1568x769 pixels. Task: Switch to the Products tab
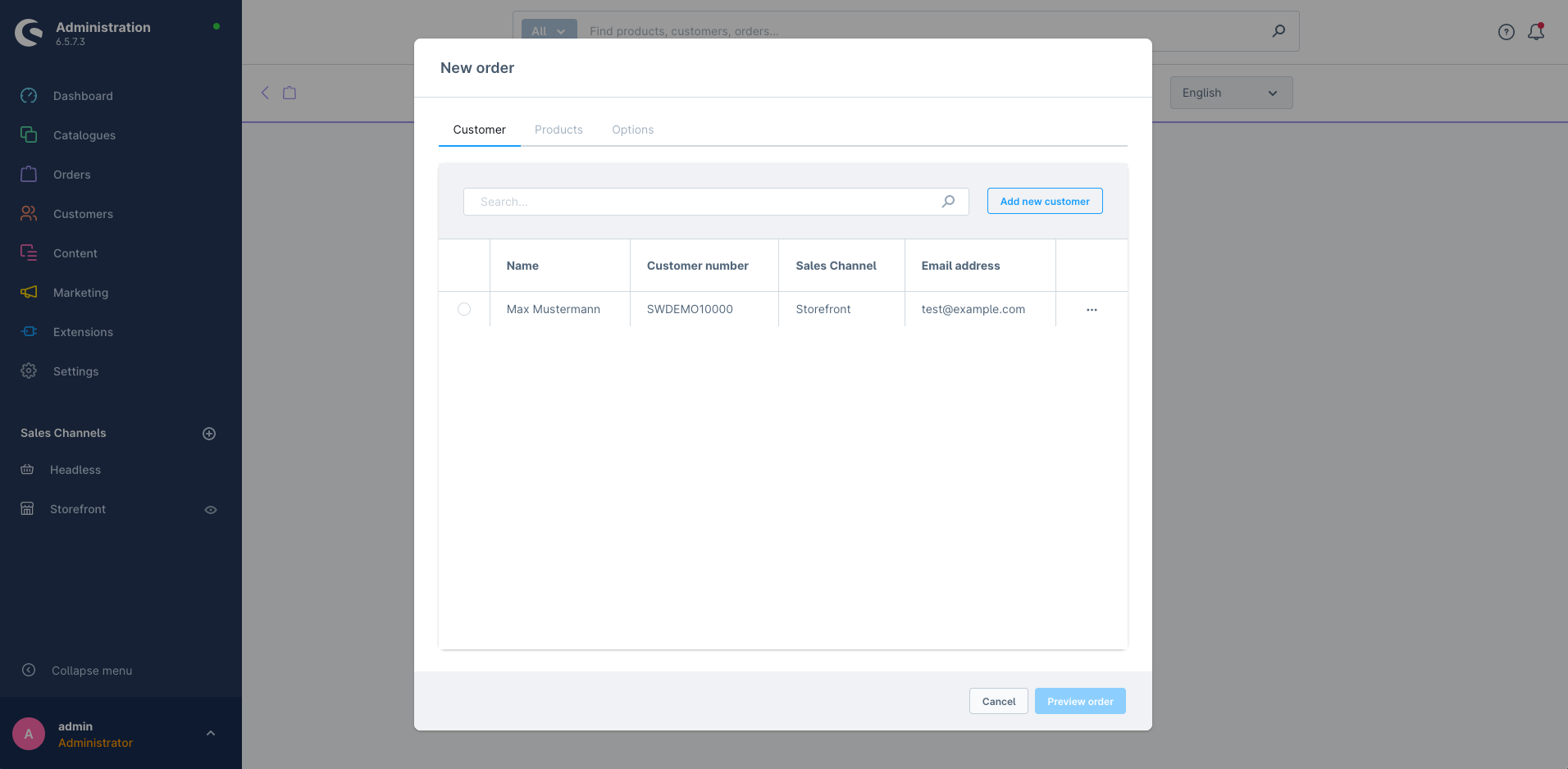point(558,130)
